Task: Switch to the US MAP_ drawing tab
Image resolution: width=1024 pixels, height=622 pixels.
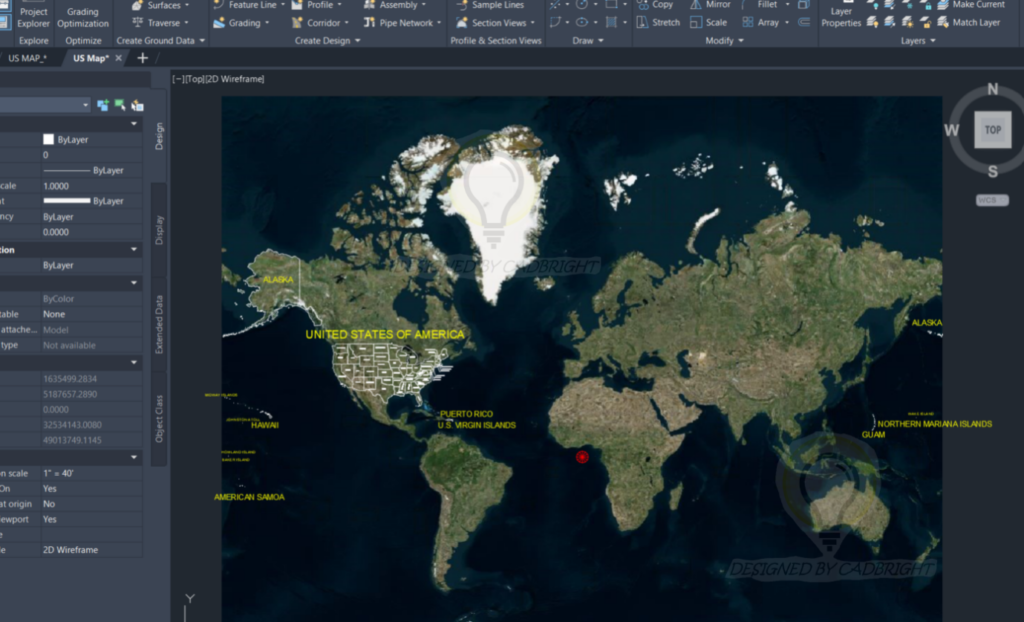Action: (x=28, y=58)
